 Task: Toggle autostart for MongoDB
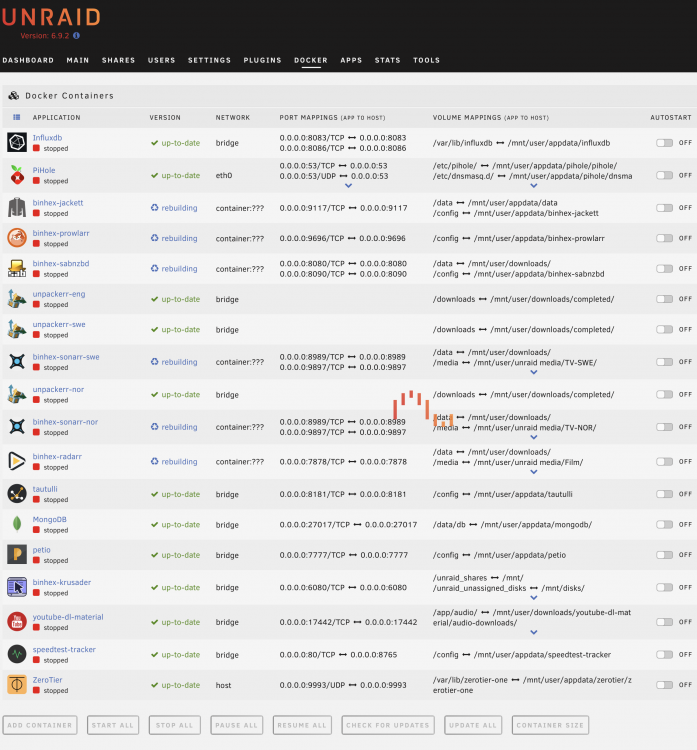[x=664, y=524]
